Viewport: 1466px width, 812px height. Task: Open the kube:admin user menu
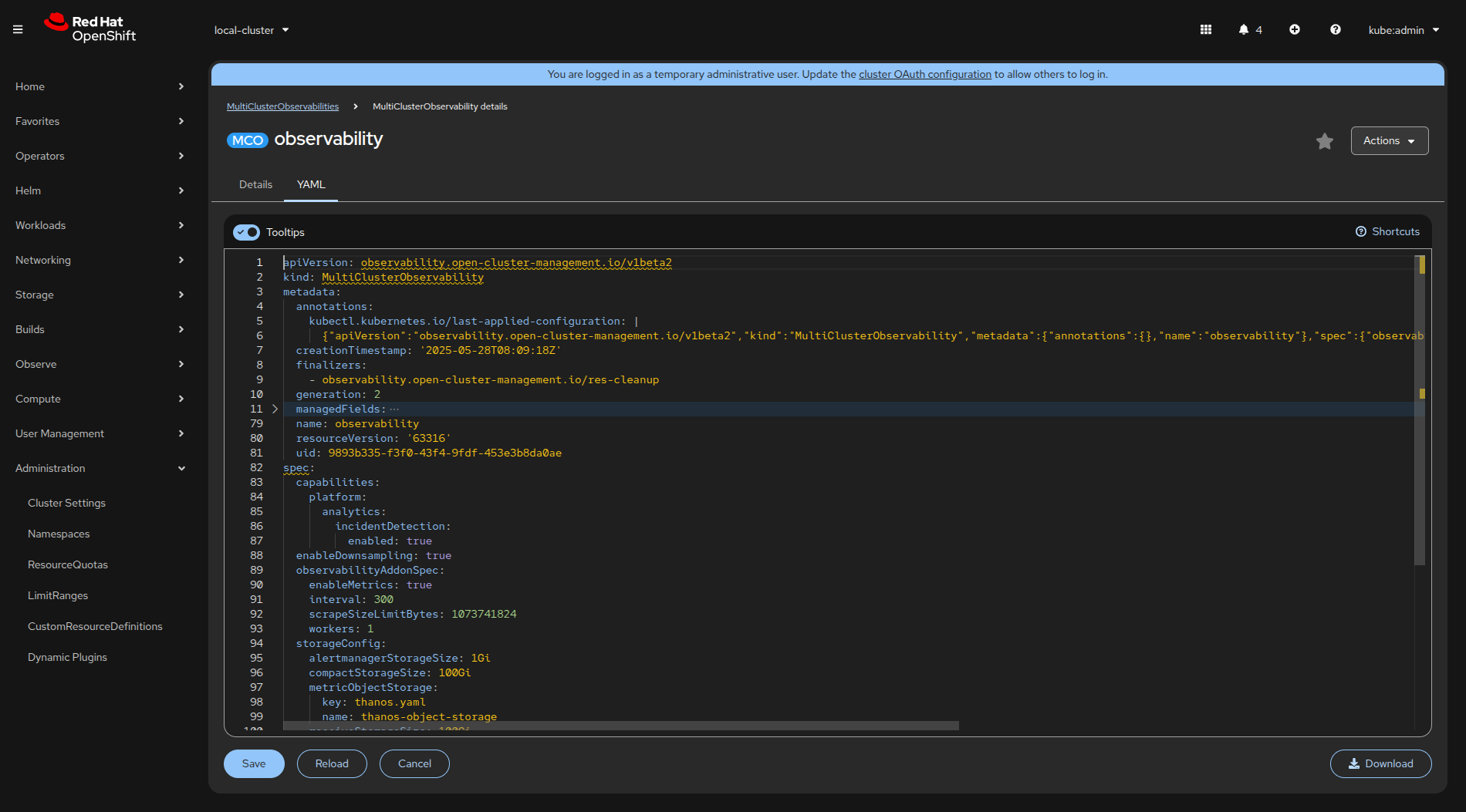pyautogui.click(x=1404, y=30)
